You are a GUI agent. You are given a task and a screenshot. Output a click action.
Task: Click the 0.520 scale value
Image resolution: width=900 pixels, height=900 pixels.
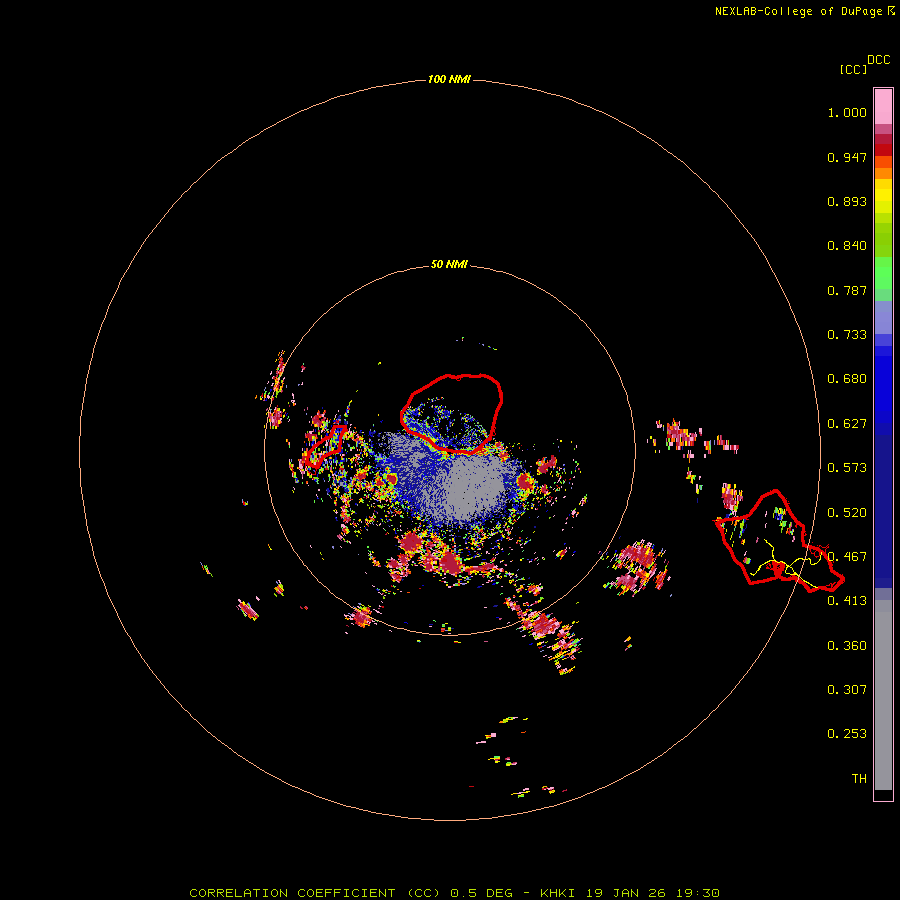pyautogui.click(x=847, y=513)
